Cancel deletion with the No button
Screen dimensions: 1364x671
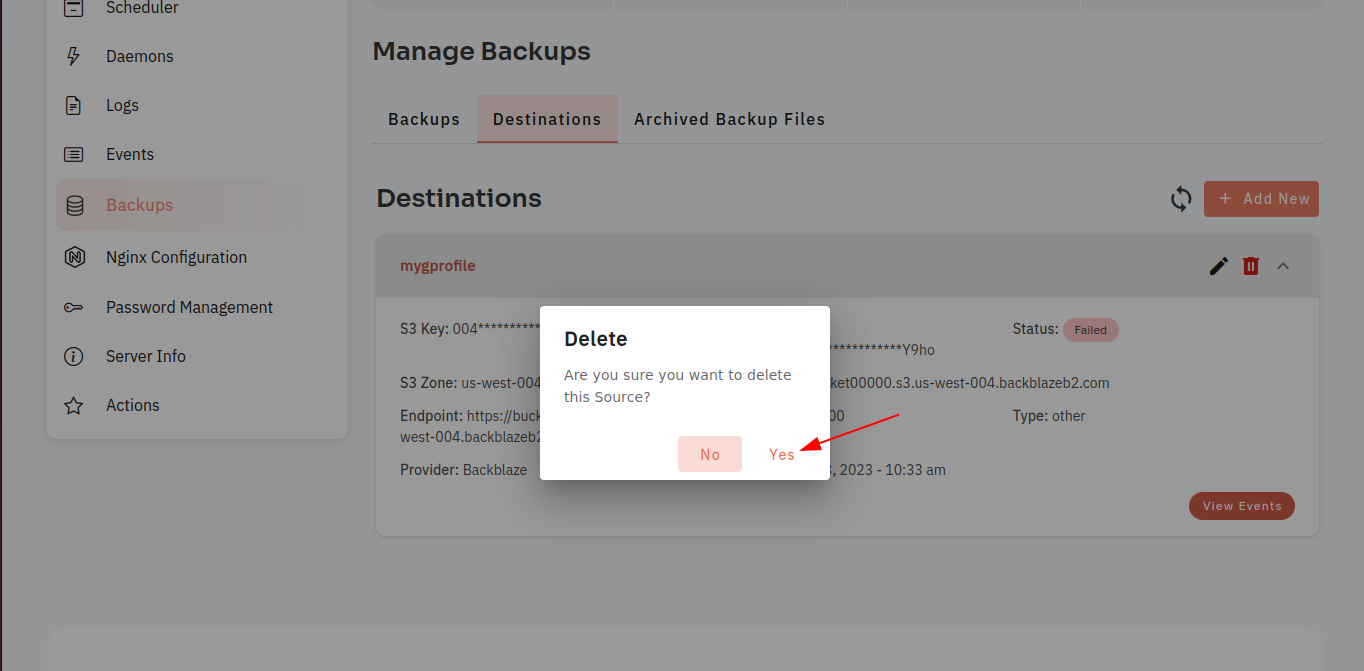710,454
